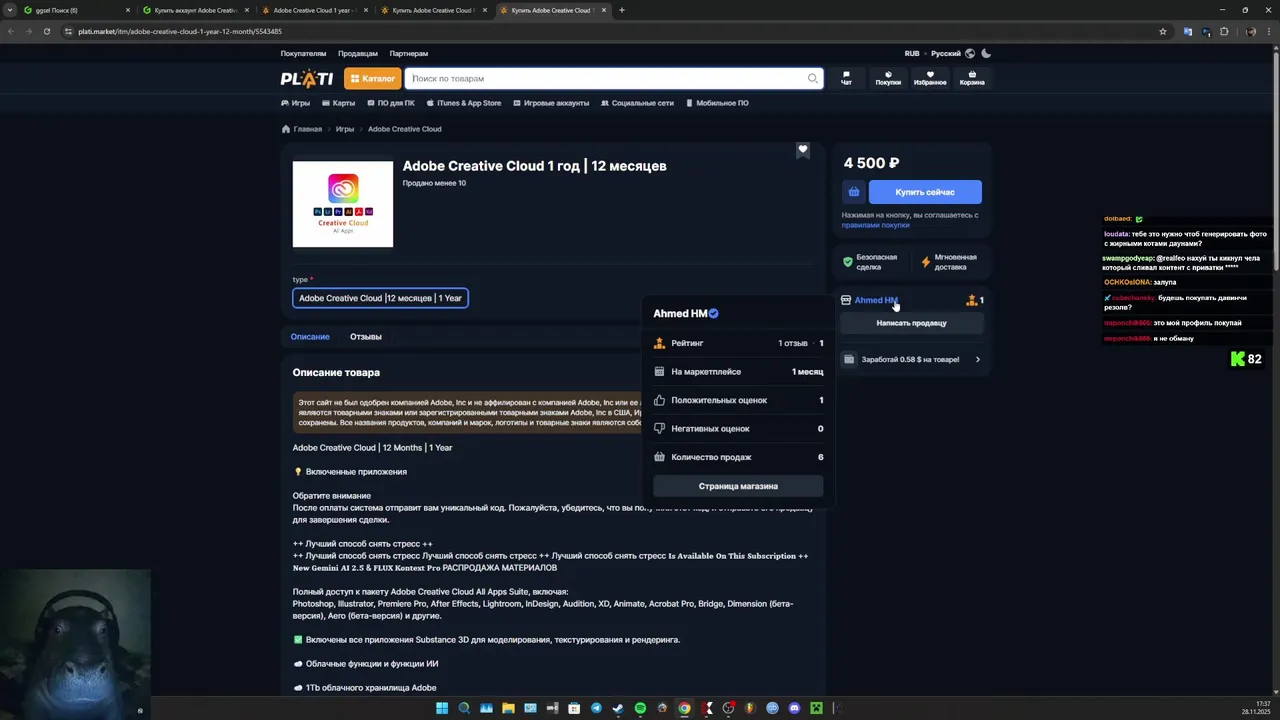1280x720 pixels.
Task: Open Мобильное ПО category
Action: (x=717, y=103)
